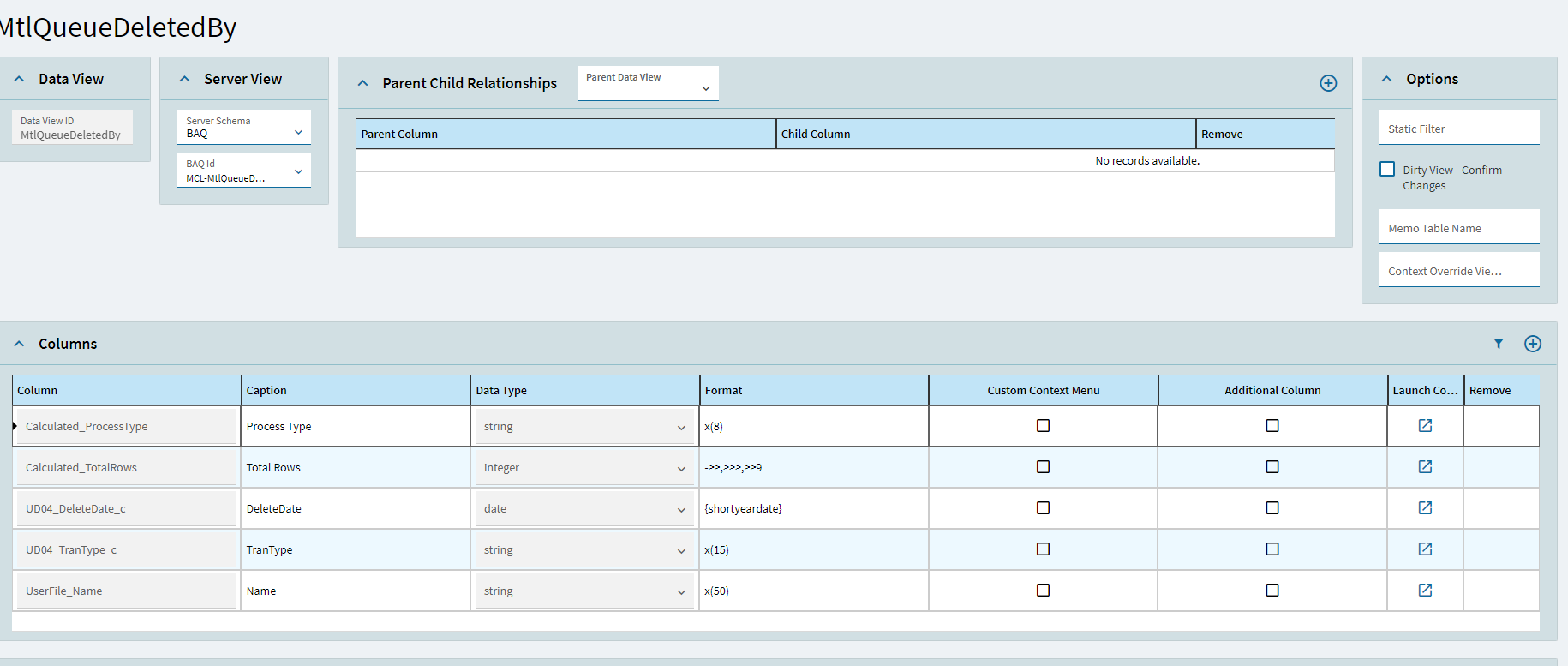Screen dimensions: 1568x666
Task: Check Custom Context Menu for TranType row
Action: [x=1043, y=549]
